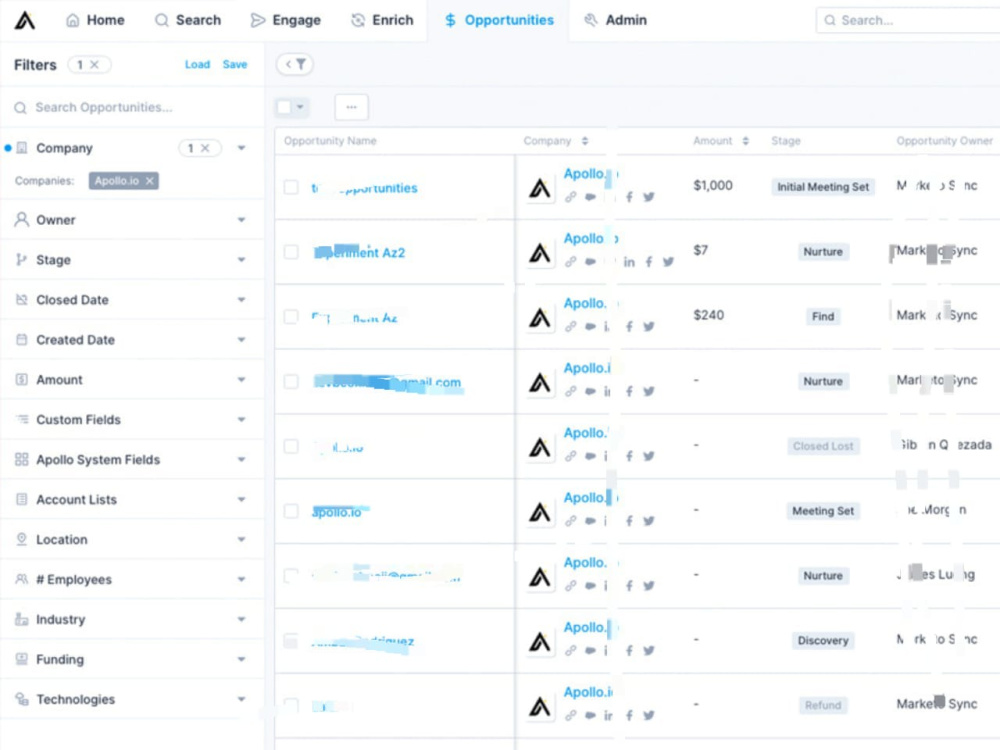Go to the Search tab

coord(188,20)
